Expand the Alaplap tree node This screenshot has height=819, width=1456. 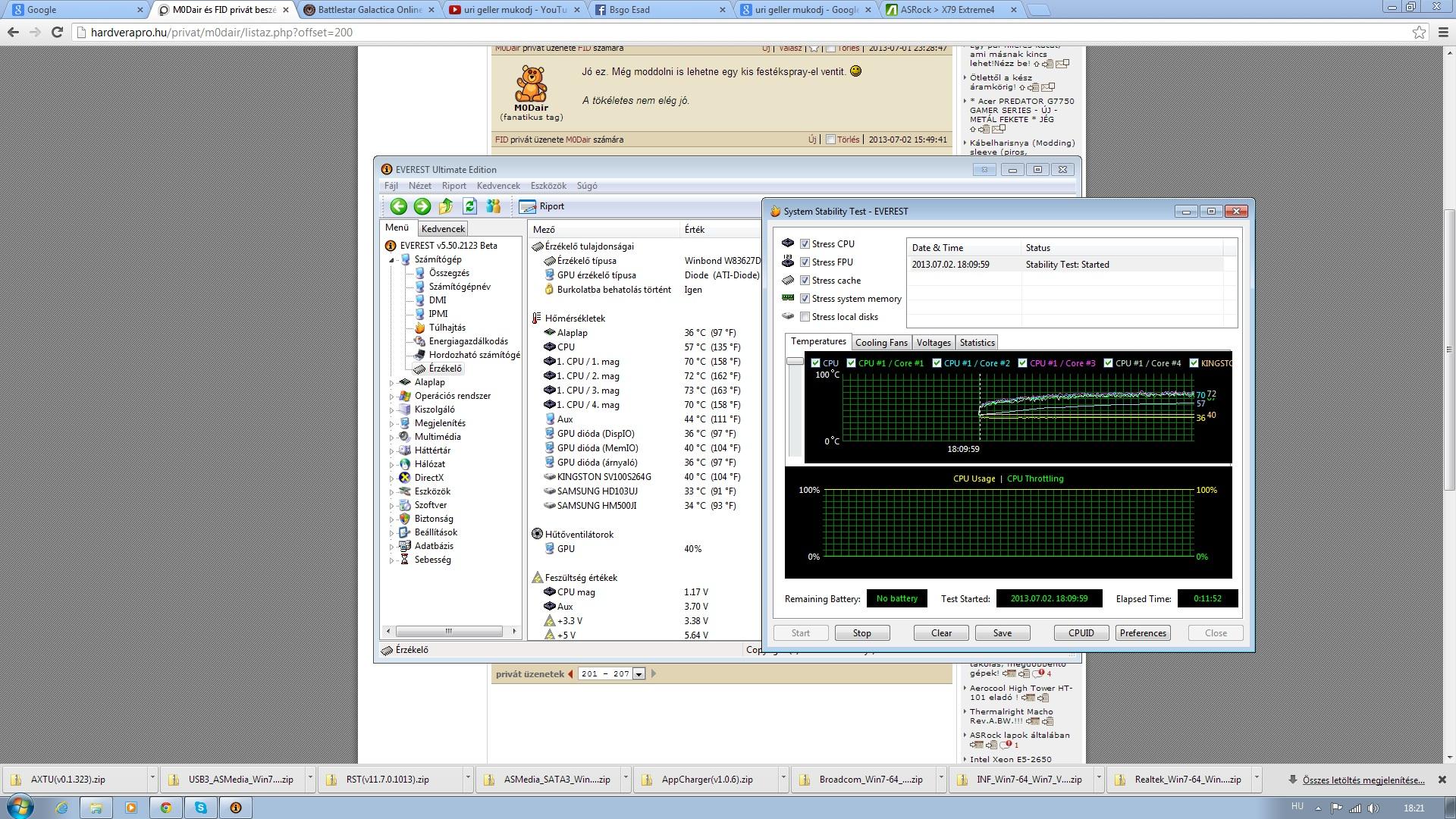click(x=392, y=383)
